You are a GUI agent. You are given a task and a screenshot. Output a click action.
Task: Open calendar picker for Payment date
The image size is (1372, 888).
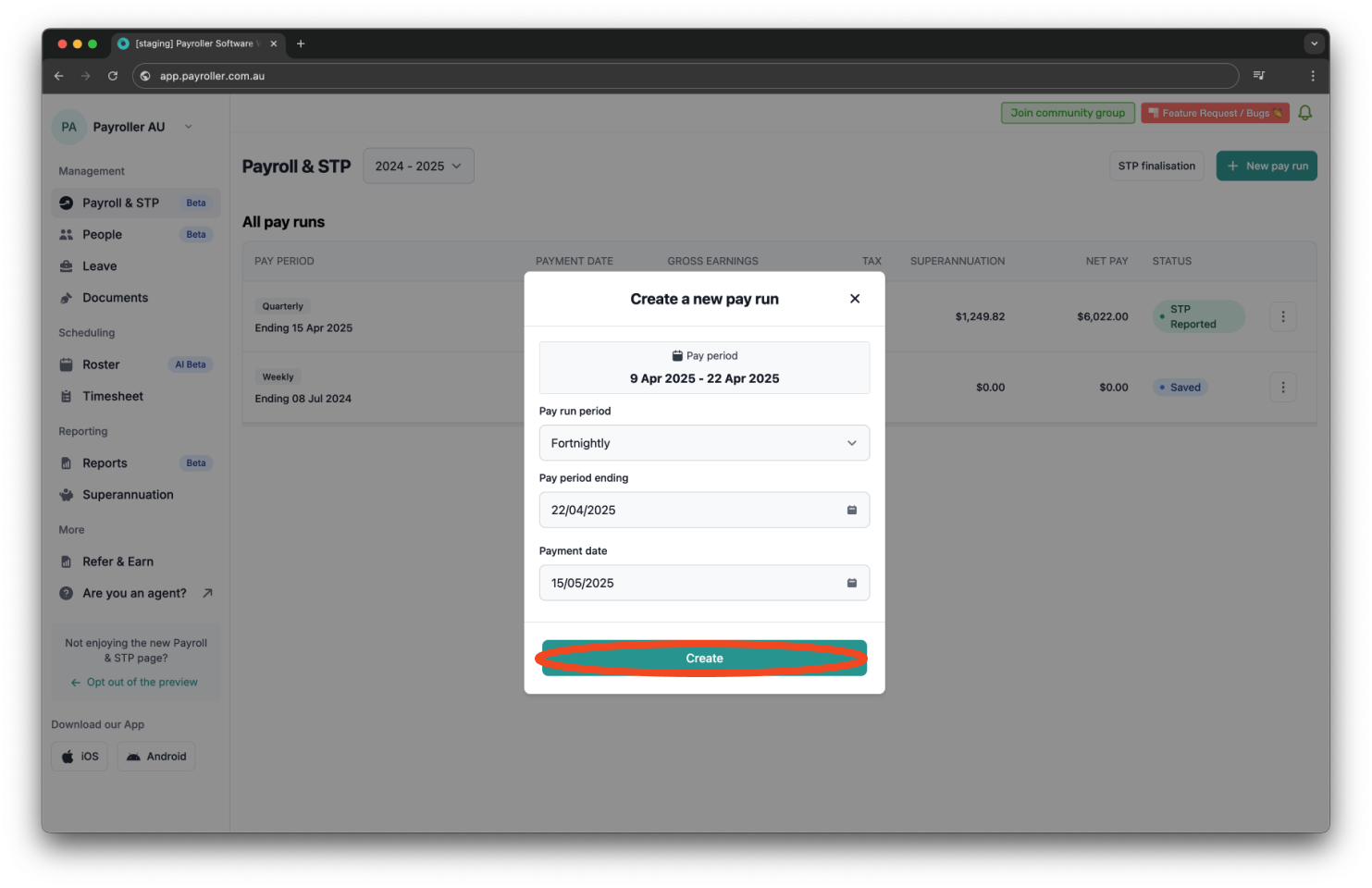851,584
